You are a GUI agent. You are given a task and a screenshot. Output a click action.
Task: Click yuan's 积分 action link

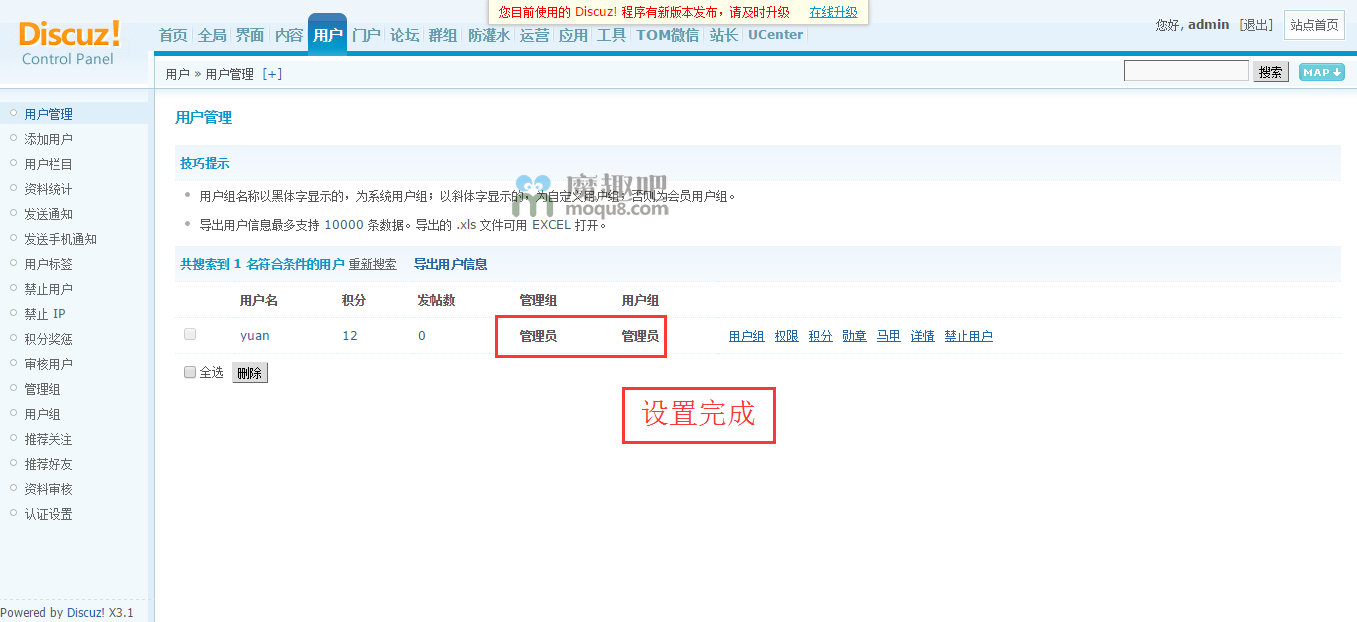pyautogui.click(x=820, y=336)
